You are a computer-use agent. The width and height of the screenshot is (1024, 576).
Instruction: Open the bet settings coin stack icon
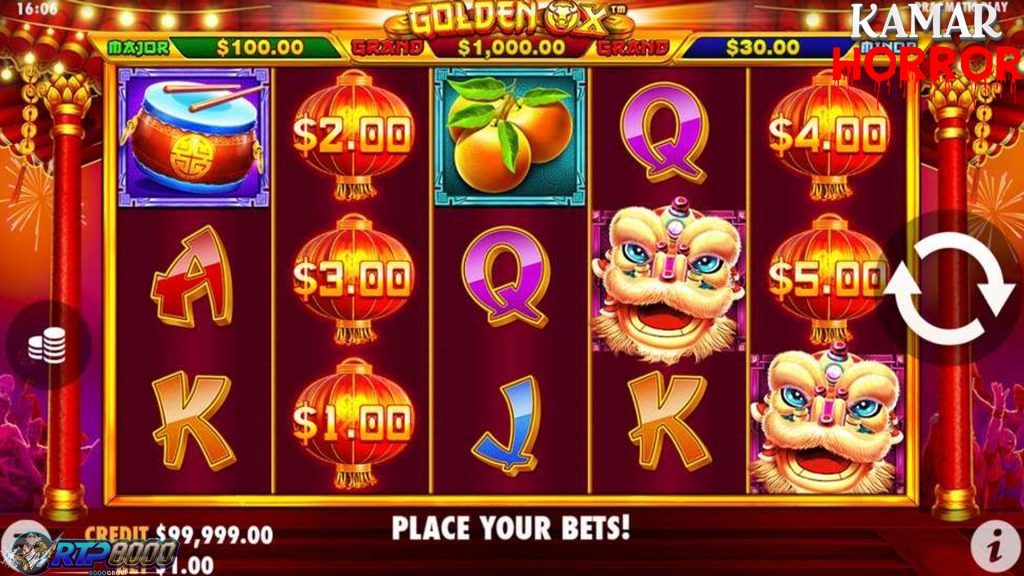coord(48,345)
